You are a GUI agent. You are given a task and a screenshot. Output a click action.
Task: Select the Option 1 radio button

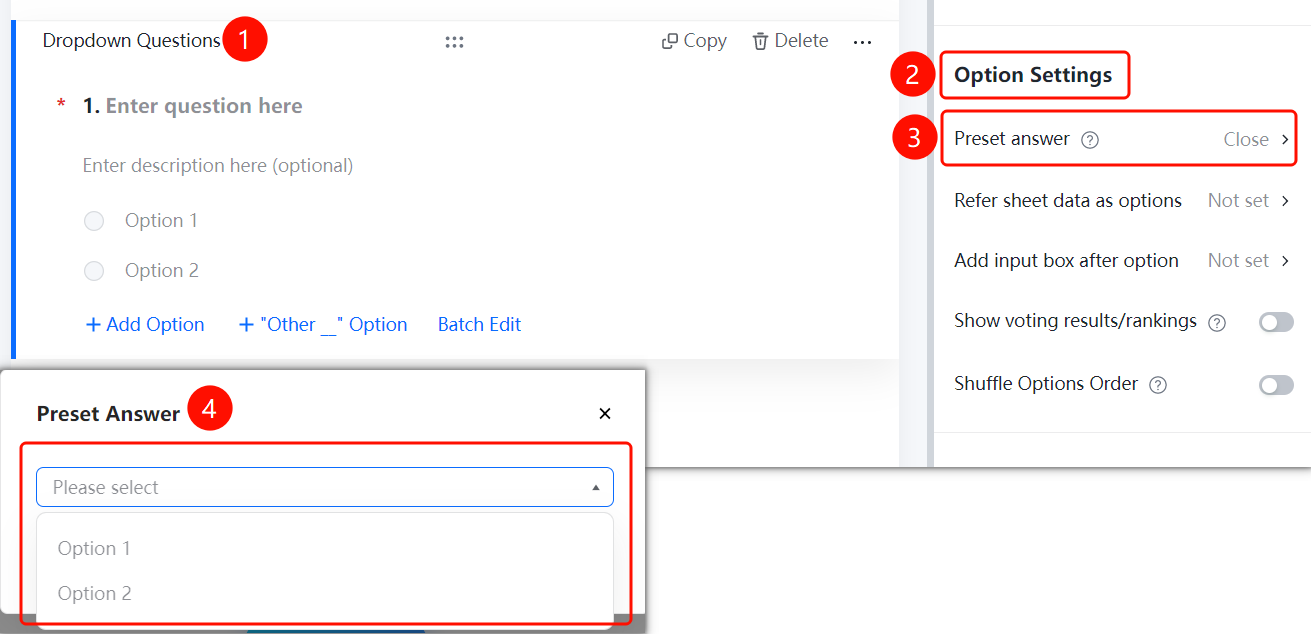pos(94,221)
